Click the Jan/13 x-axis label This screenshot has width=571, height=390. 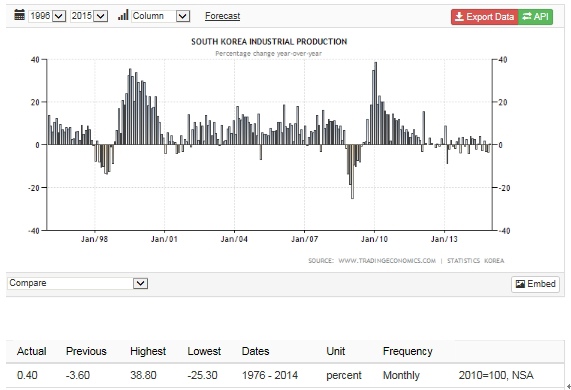click(x=444, y=239)
